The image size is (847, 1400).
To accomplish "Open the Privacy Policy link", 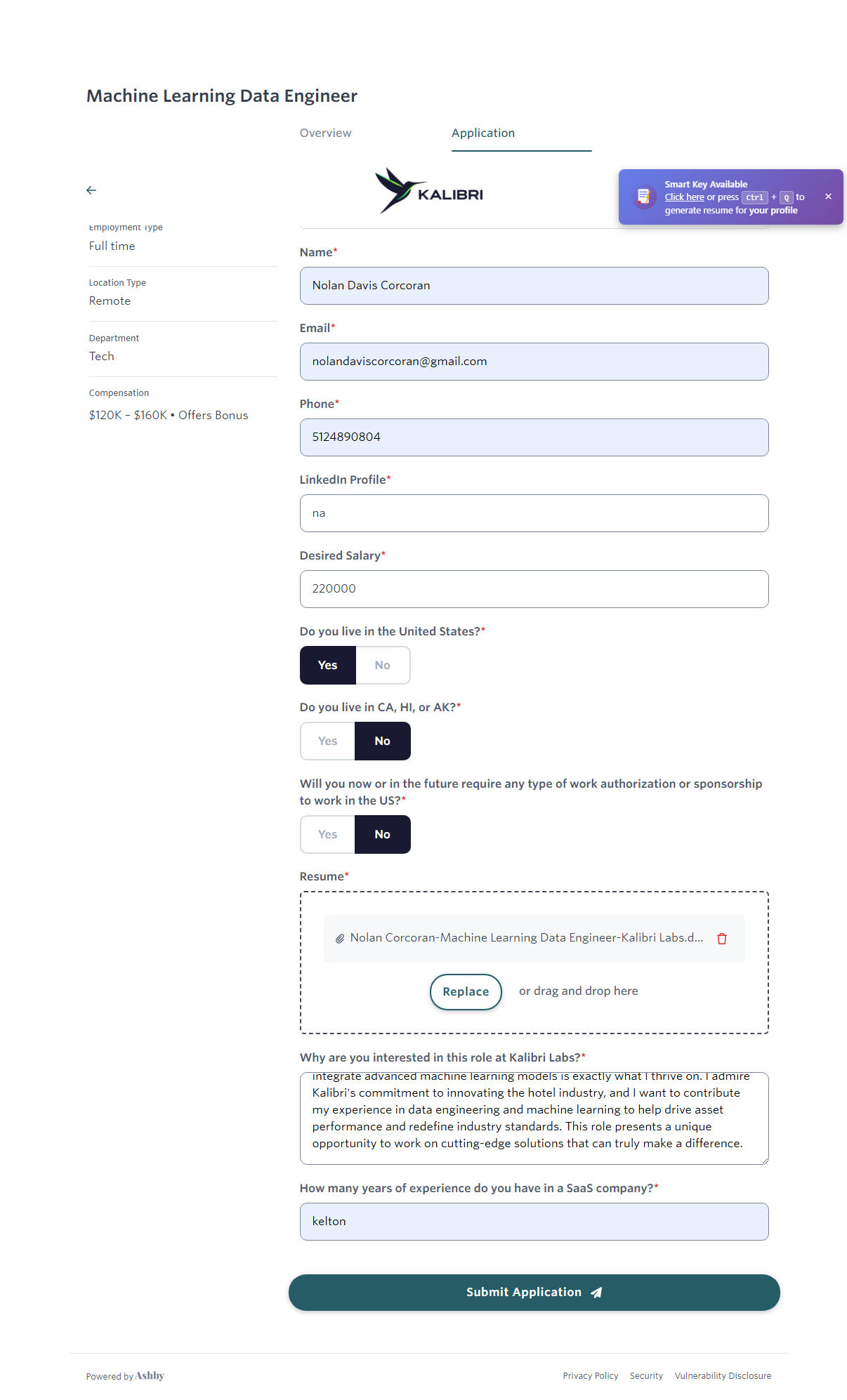I will point(590,1376).
